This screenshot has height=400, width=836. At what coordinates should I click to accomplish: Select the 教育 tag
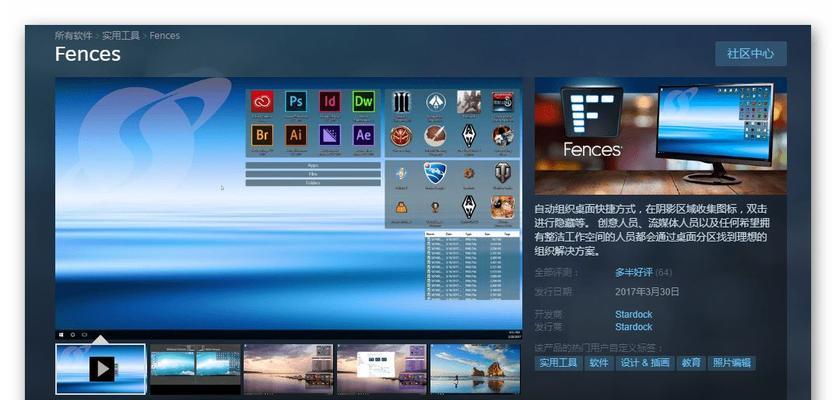pyautogui.click(x=691, y=363)
